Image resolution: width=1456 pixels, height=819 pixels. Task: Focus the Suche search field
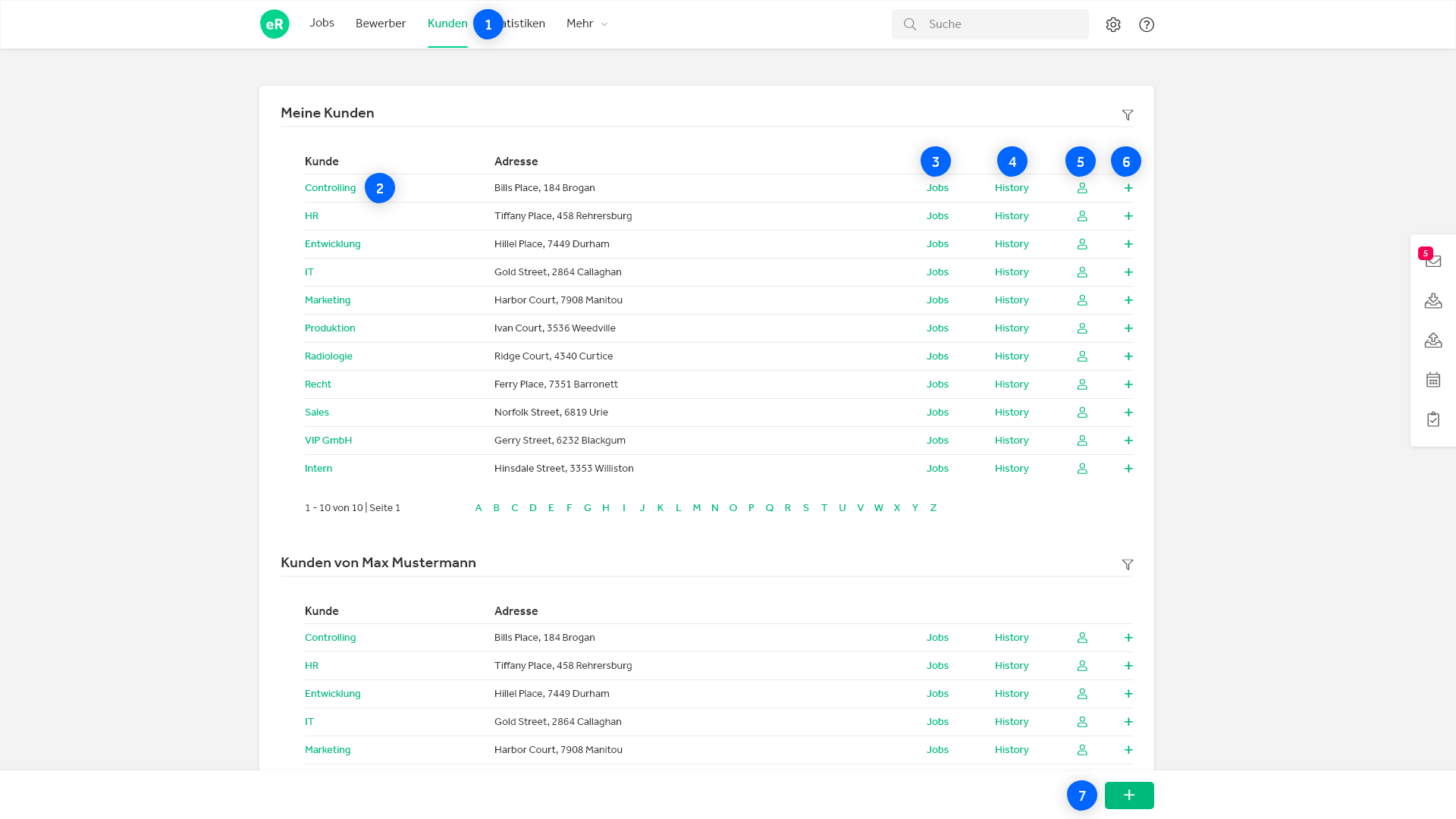[990, 24]
